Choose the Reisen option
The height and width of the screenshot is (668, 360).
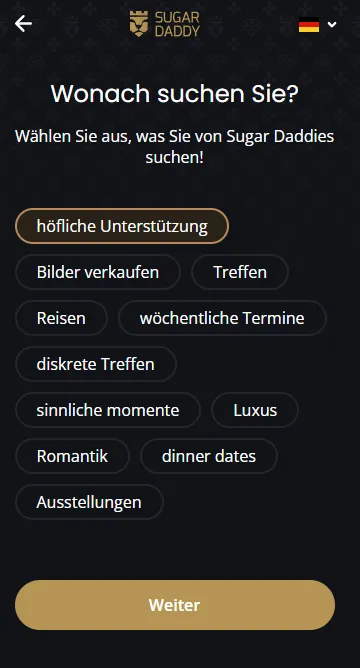61,318
